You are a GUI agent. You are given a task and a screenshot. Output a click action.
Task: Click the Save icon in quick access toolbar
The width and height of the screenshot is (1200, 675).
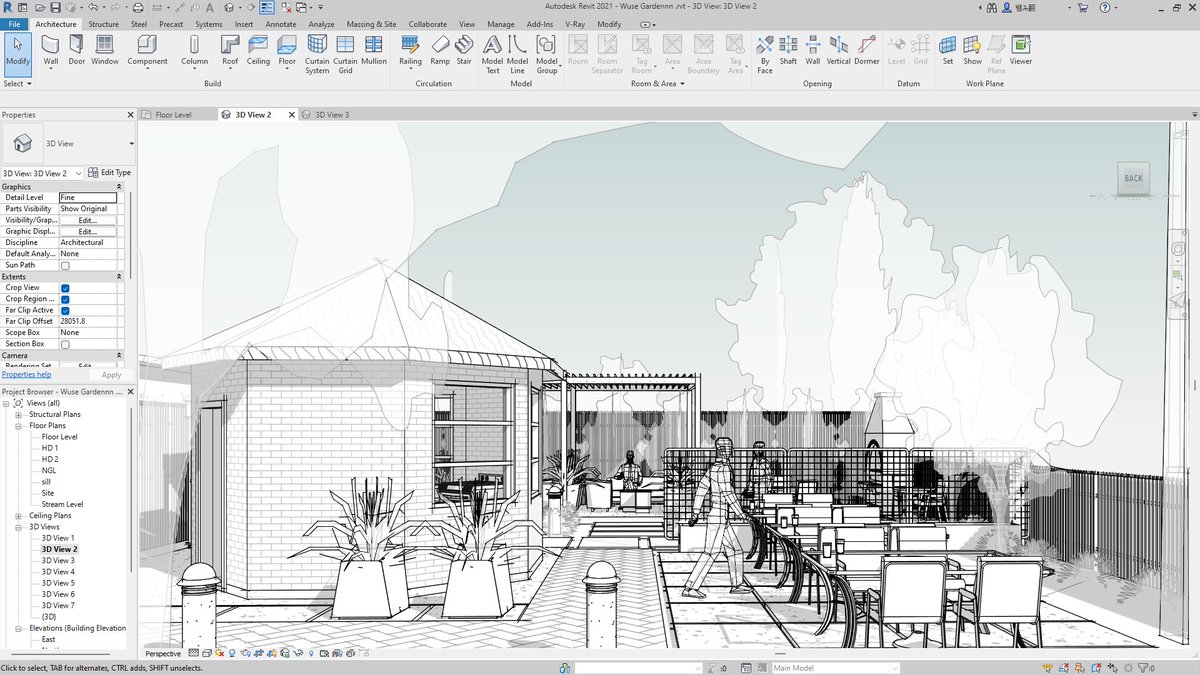pos(58,7)
